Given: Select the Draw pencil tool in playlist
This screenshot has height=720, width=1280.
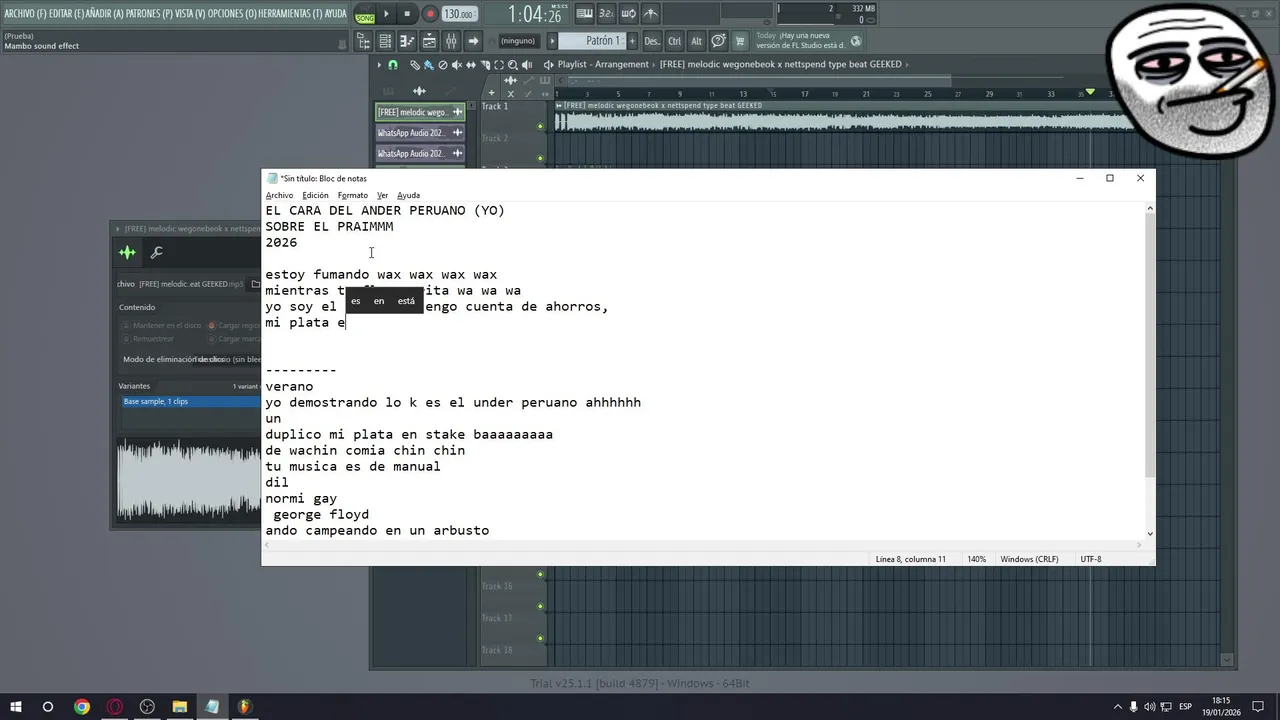Looking at the screenshot, I should coord(415,65).
